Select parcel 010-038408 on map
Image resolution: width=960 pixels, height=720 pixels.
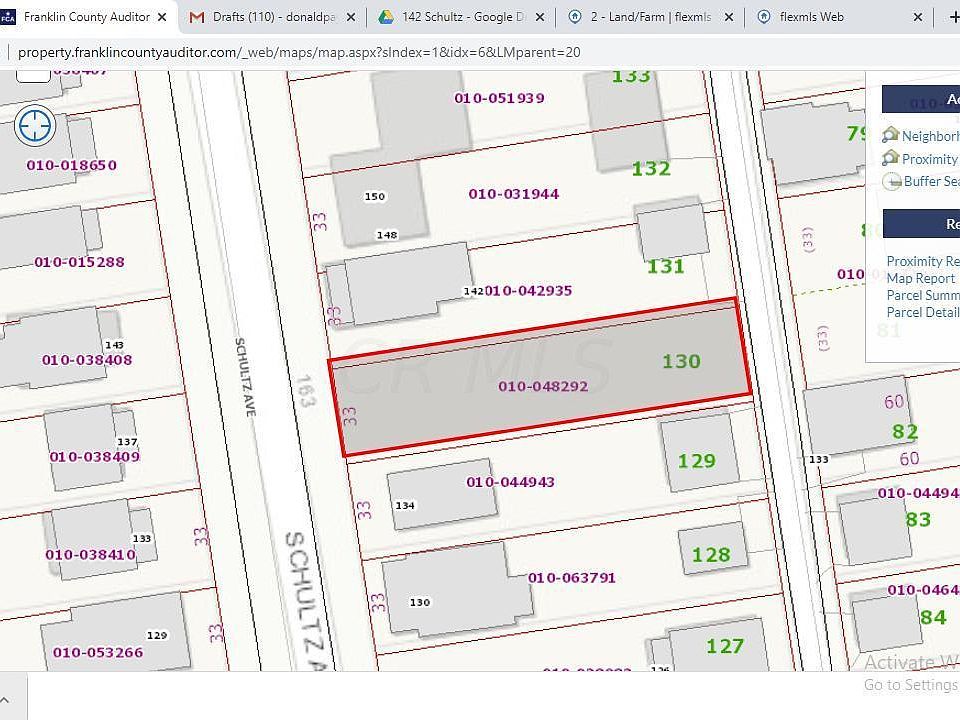(x=87, y=360)
